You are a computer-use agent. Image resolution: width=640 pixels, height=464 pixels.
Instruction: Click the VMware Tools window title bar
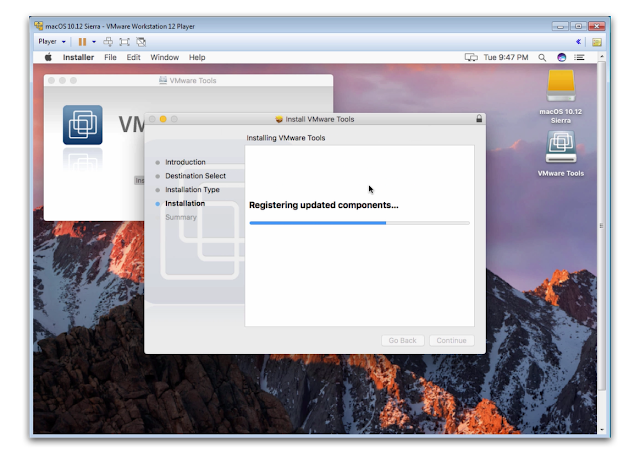point(188,80)
